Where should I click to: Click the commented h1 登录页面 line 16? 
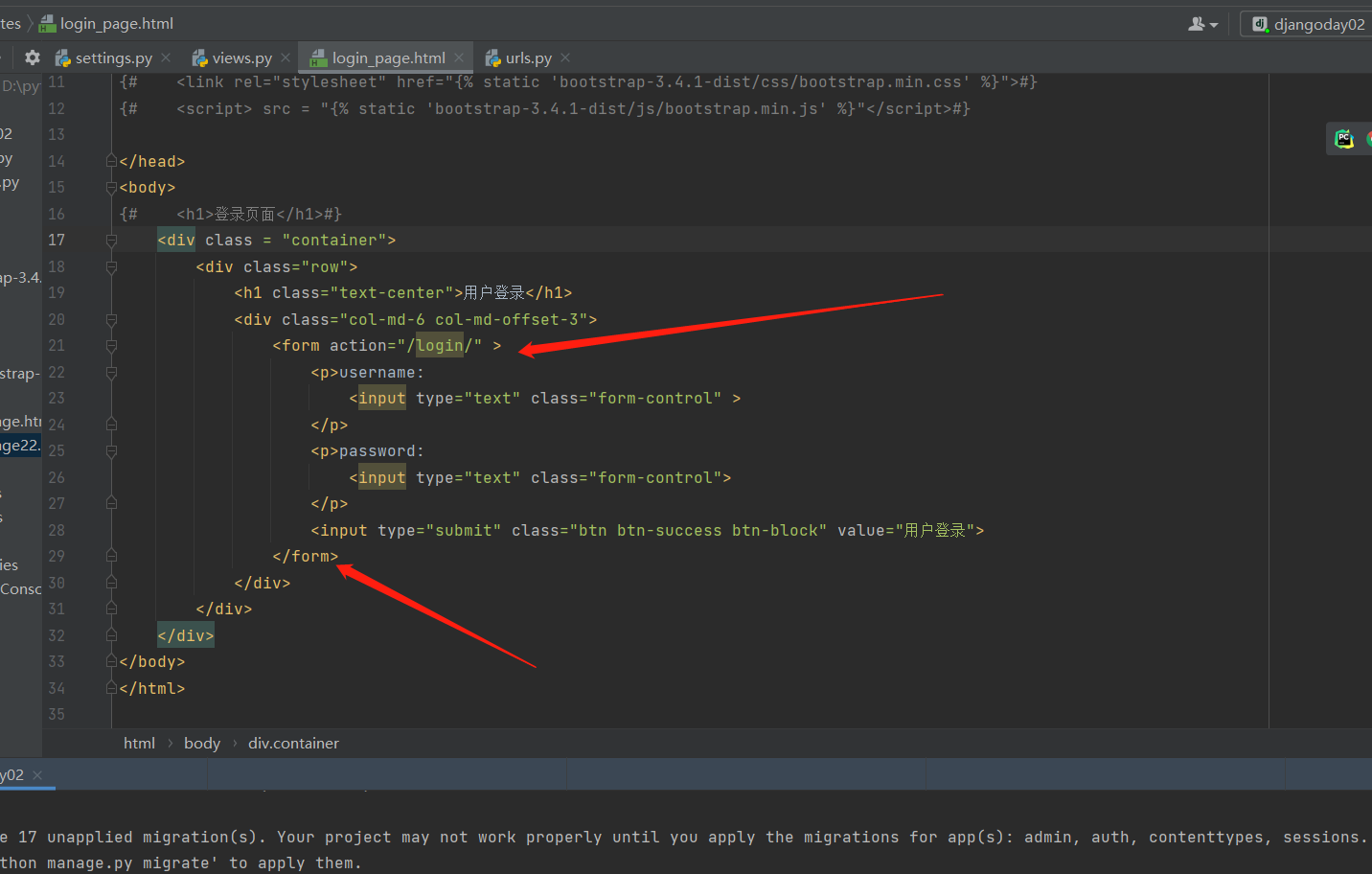pyautogui.click(x=231, y=215)
